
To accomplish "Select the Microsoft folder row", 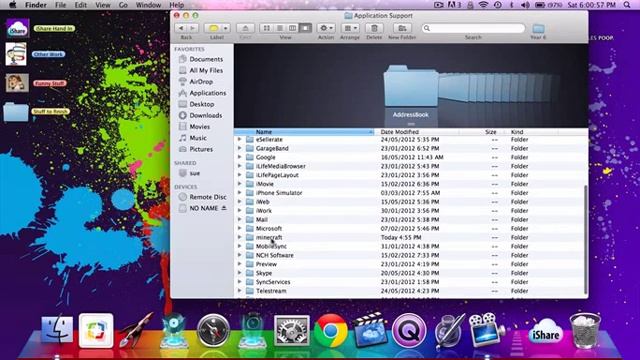I will (409, 229).
